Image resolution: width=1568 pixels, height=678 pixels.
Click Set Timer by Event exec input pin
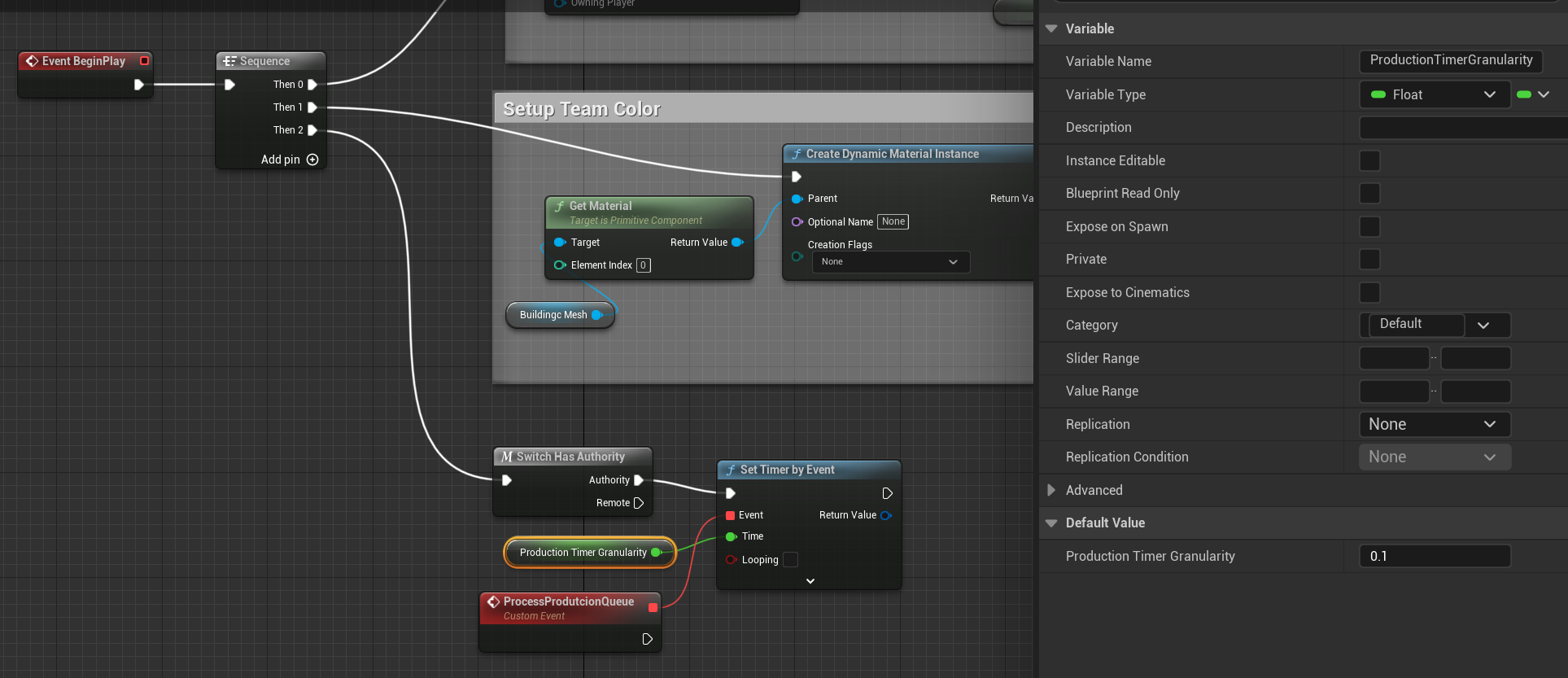(x=731, y=493)
